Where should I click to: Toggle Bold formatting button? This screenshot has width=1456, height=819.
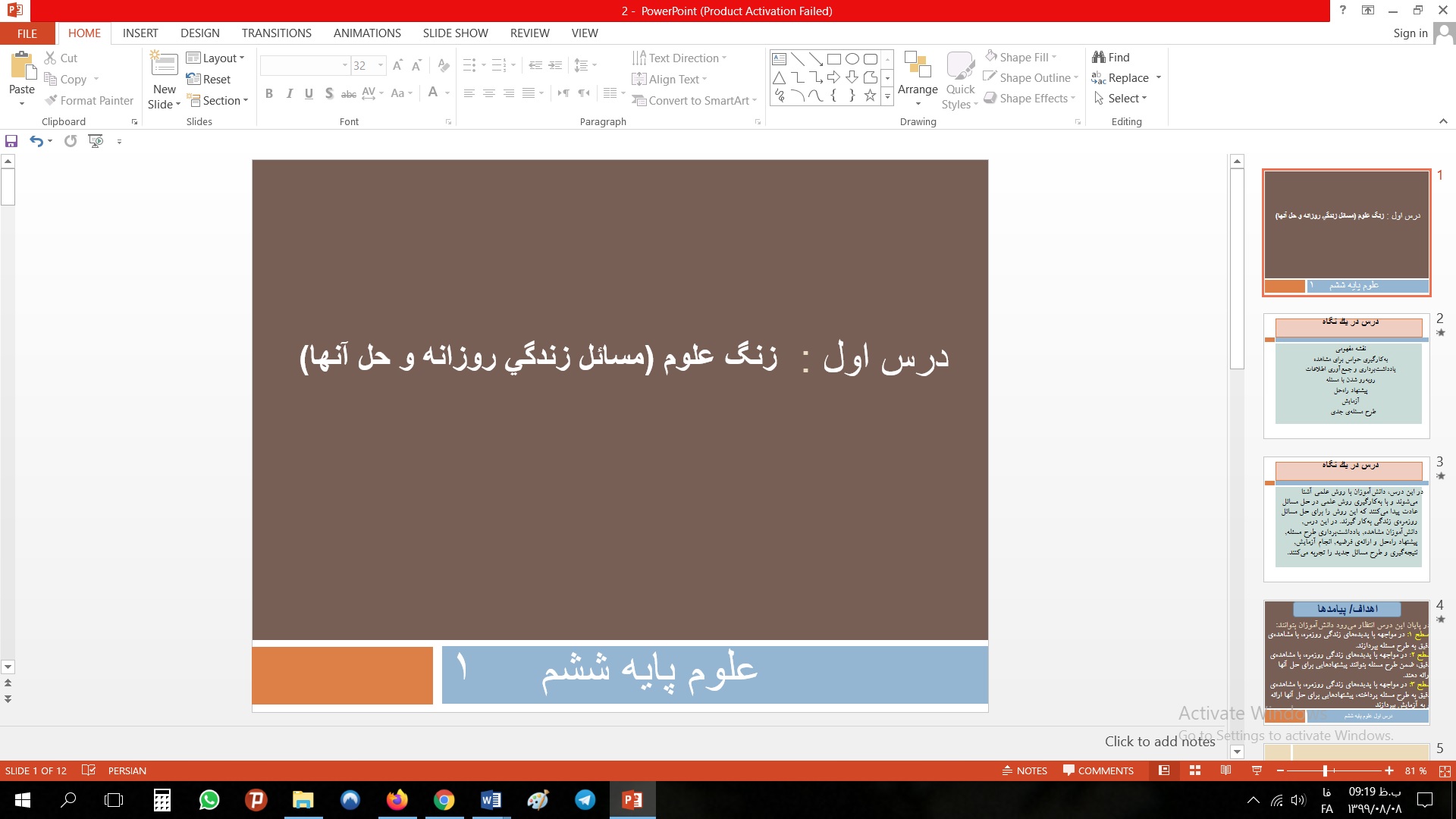point(269,93)
